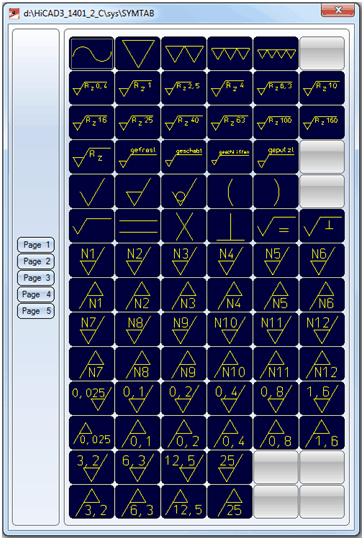The width and height of the screenshot is (363, 538).
Task: Choose the quadruple triangle surface symbol
Action: (x=276, y=54)
